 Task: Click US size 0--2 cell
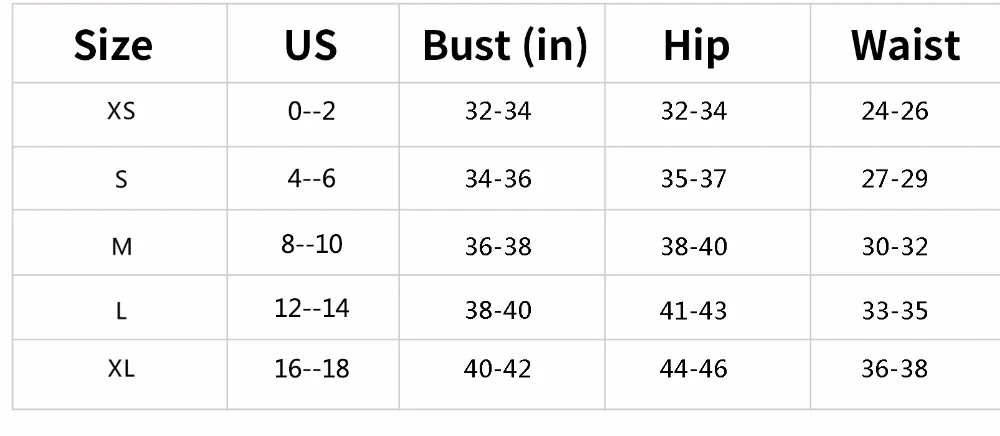[311, 112]
